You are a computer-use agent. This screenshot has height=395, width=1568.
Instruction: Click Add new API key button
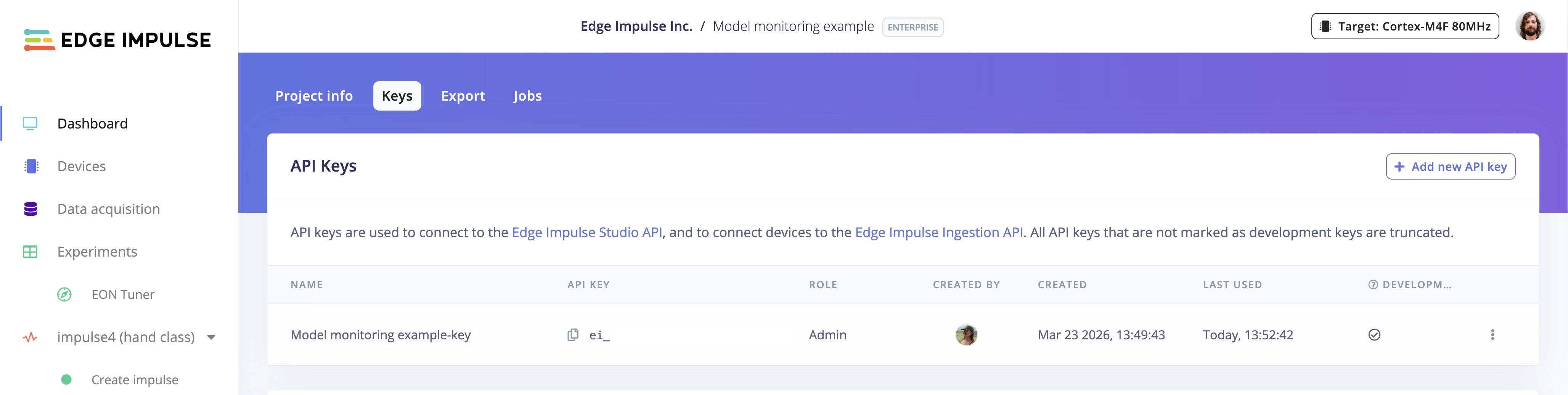pyautogui.click(x=1450, y=167)
